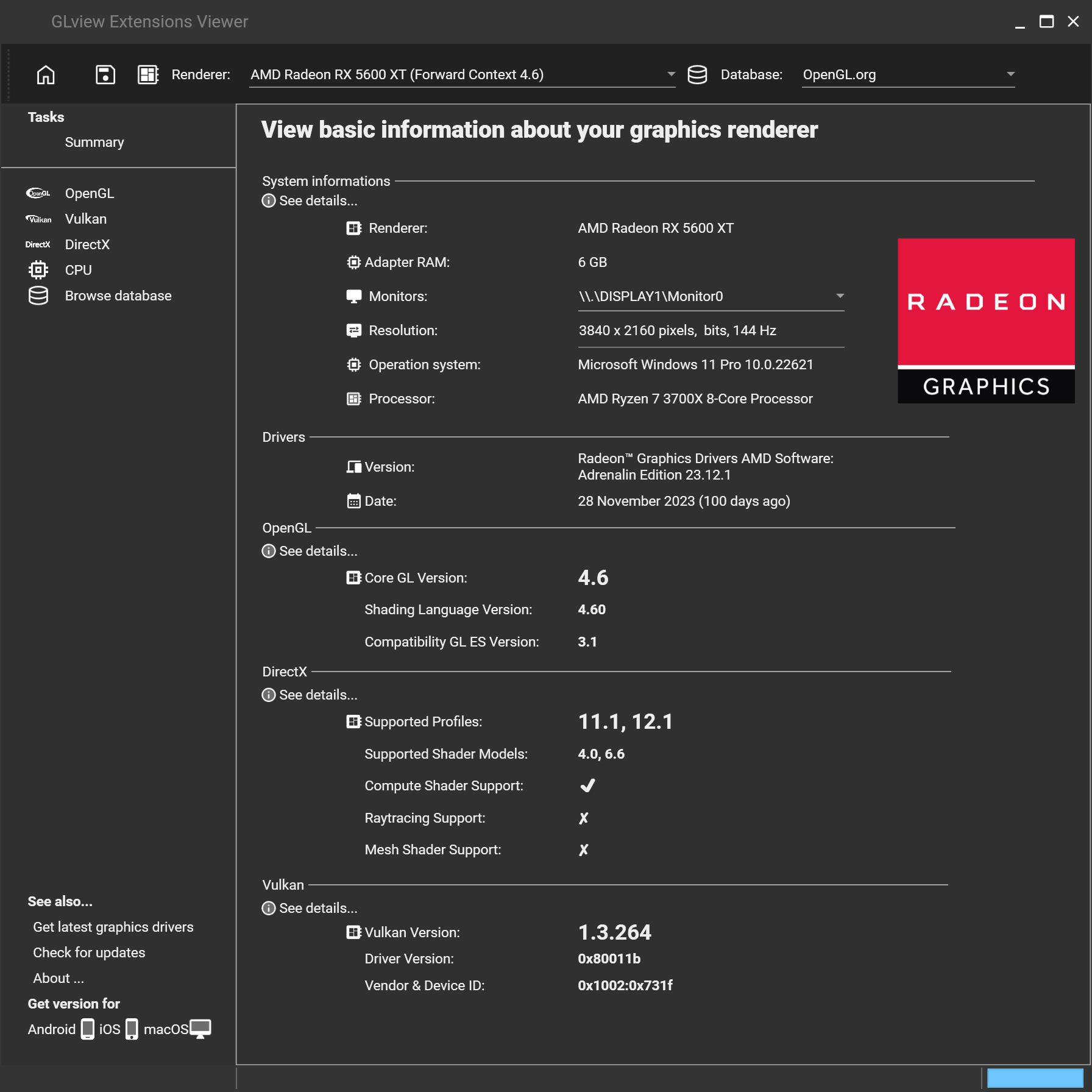Click the renderer chip icon beside Renderer
Viewport: 1092px width, 1092px height.
click(148, 75)
